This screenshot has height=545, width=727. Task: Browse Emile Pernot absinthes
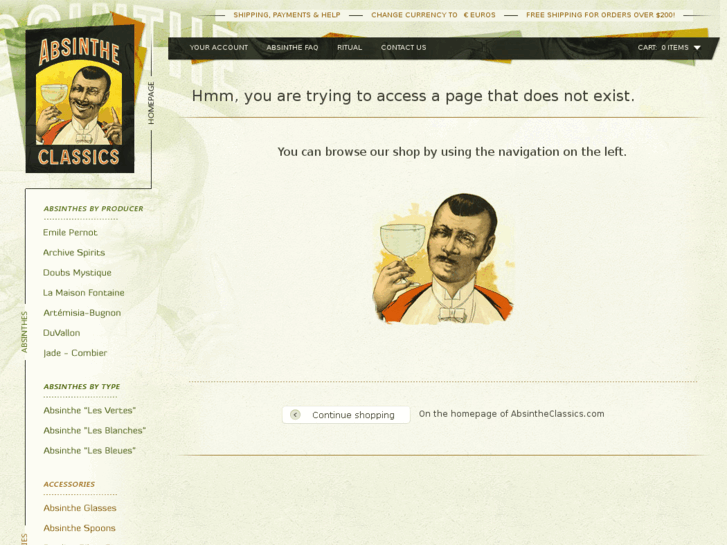coord(70,232)
